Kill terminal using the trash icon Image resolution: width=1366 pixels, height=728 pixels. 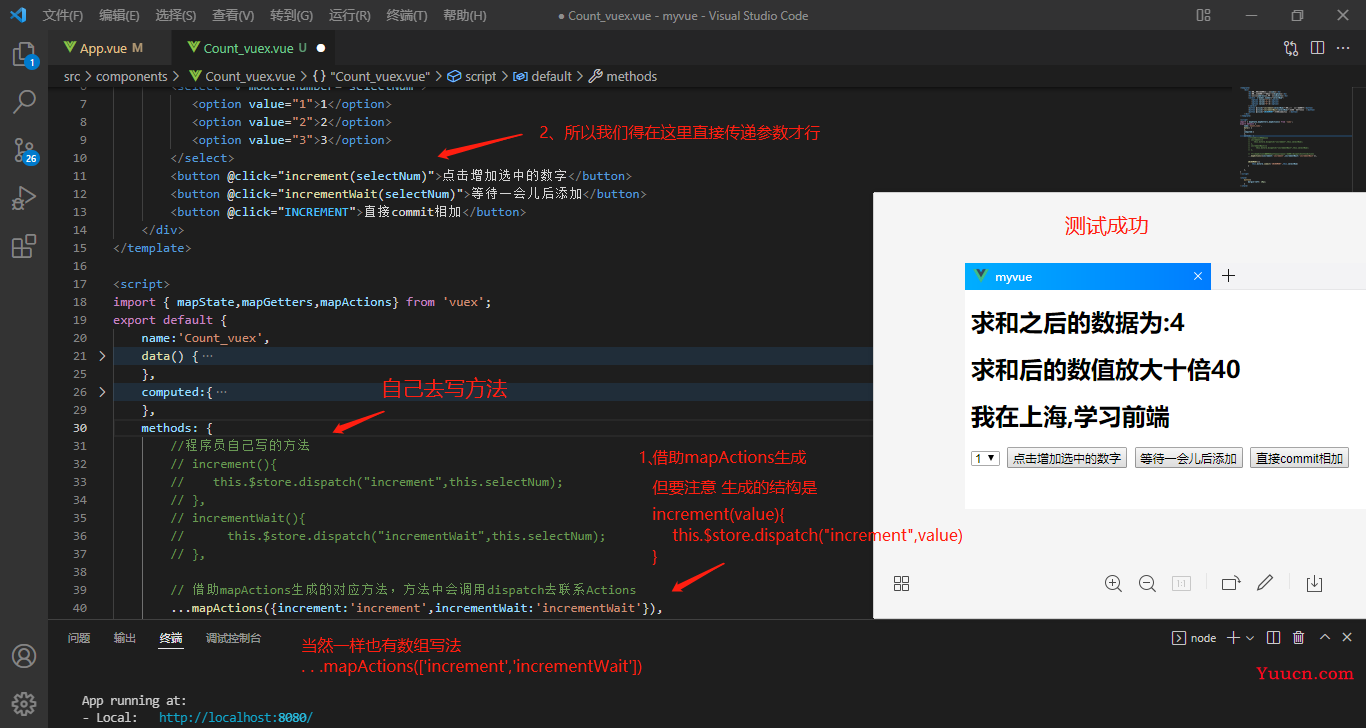pyautogui.click(x=1298, y=637)
